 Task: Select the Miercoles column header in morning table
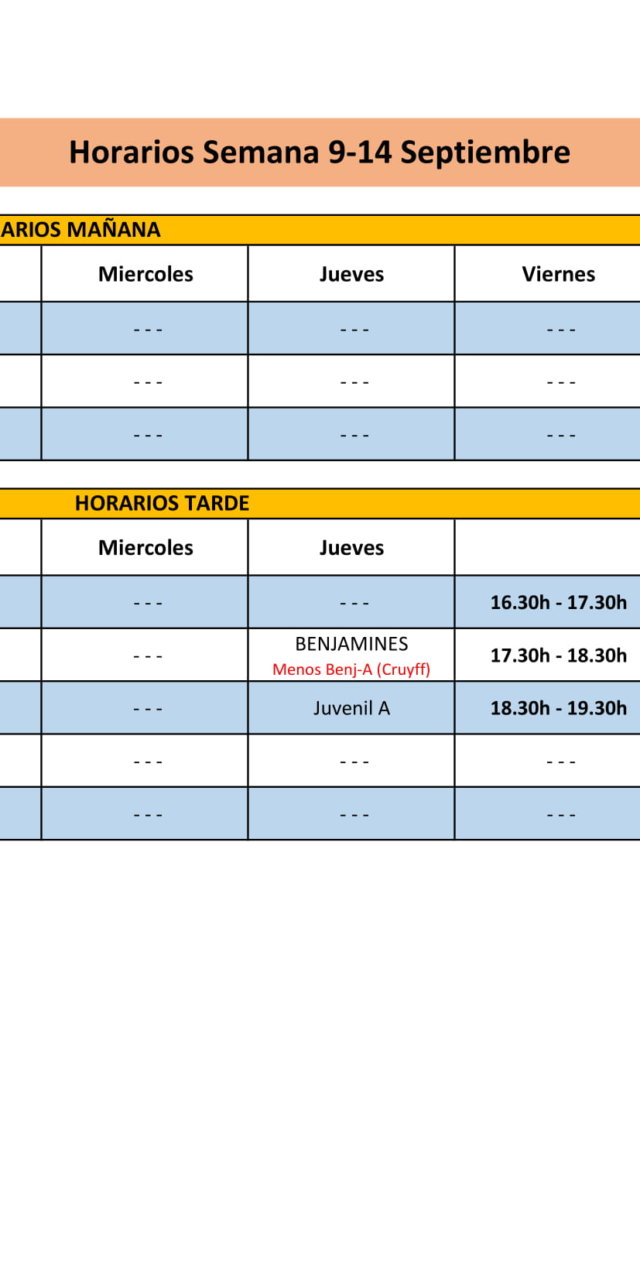click(145, 274)
